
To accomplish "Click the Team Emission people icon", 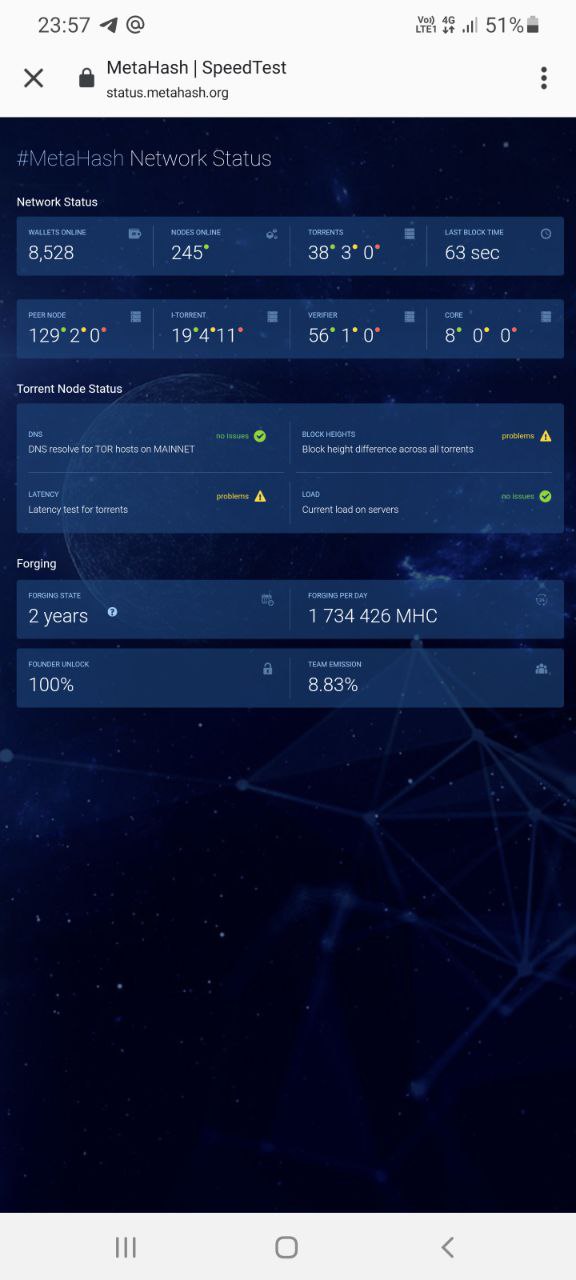I will (x=541, y=668).
